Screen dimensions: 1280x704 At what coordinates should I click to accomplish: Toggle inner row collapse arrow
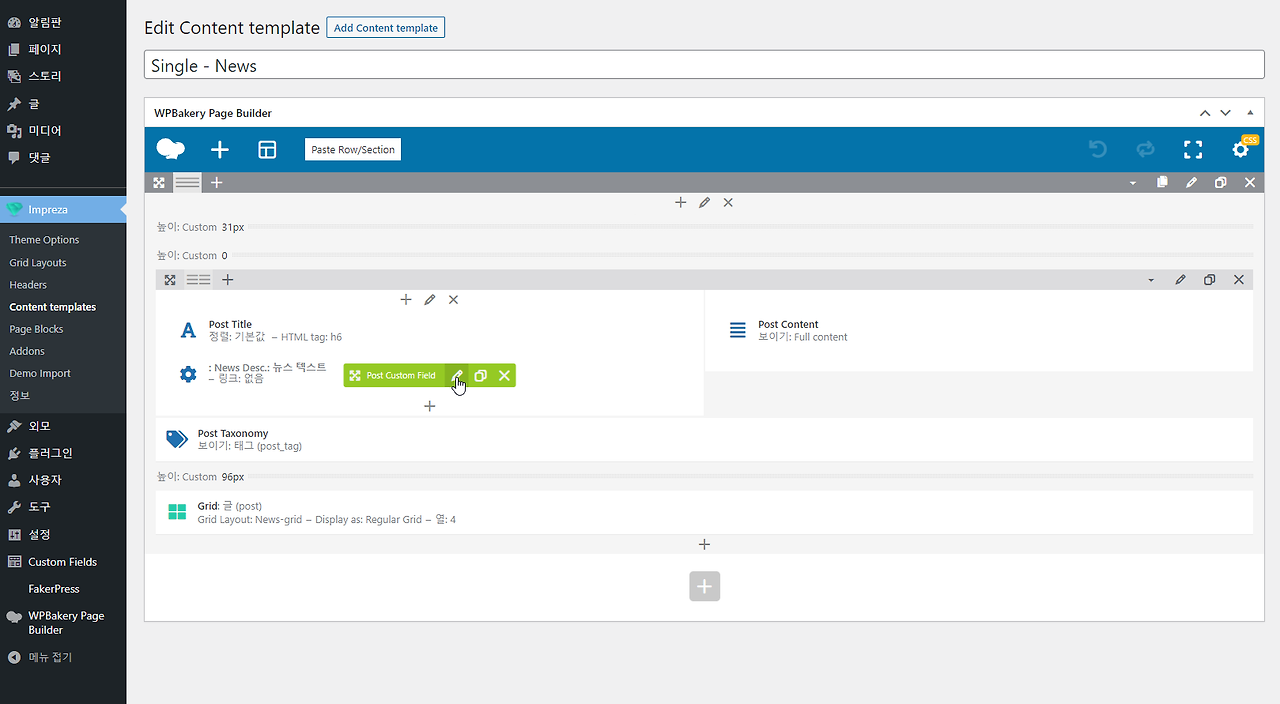(1151, 280)
